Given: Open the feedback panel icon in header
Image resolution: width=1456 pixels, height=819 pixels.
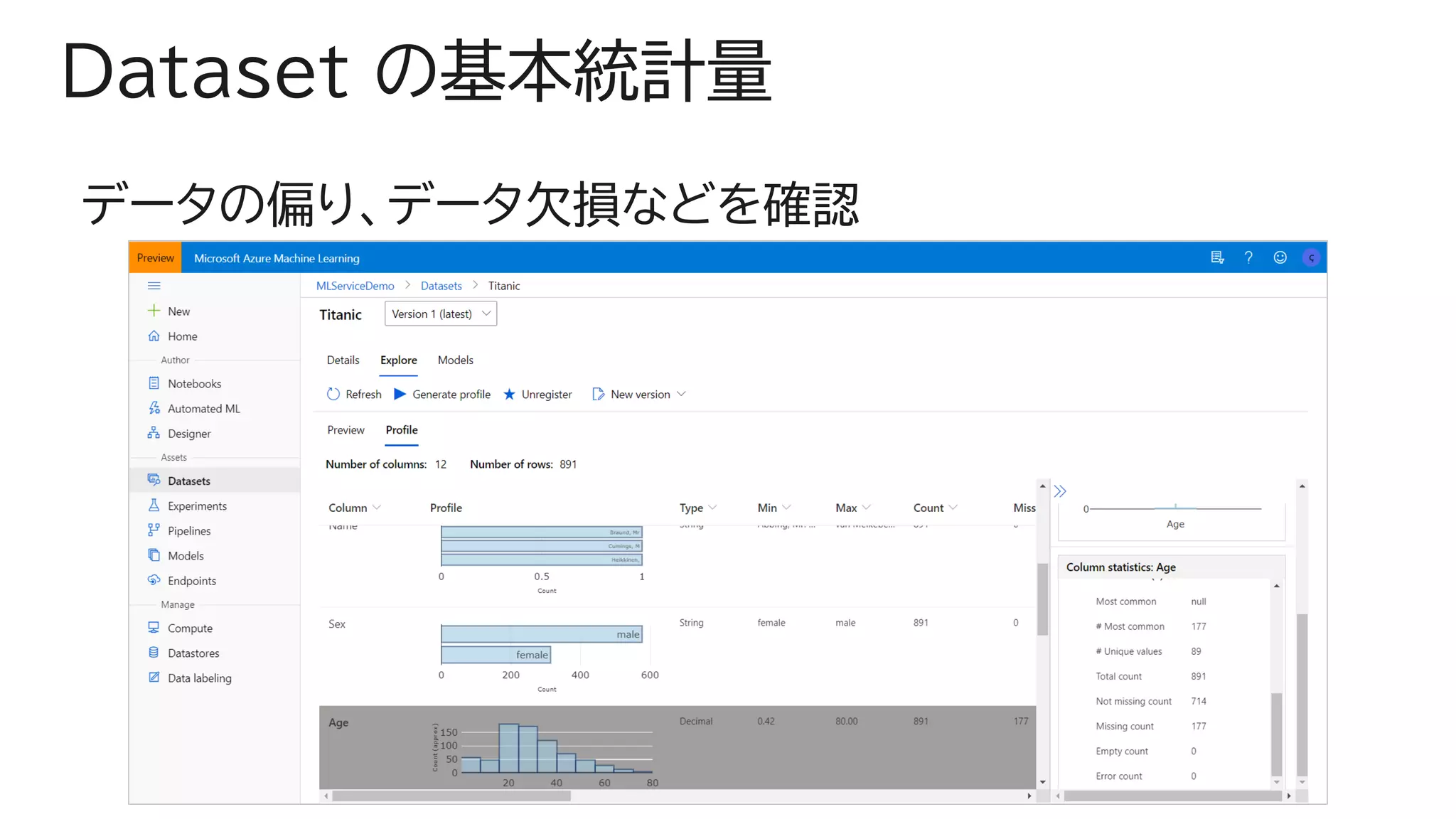Looking at the screenshot, I should pos(1217,257).
